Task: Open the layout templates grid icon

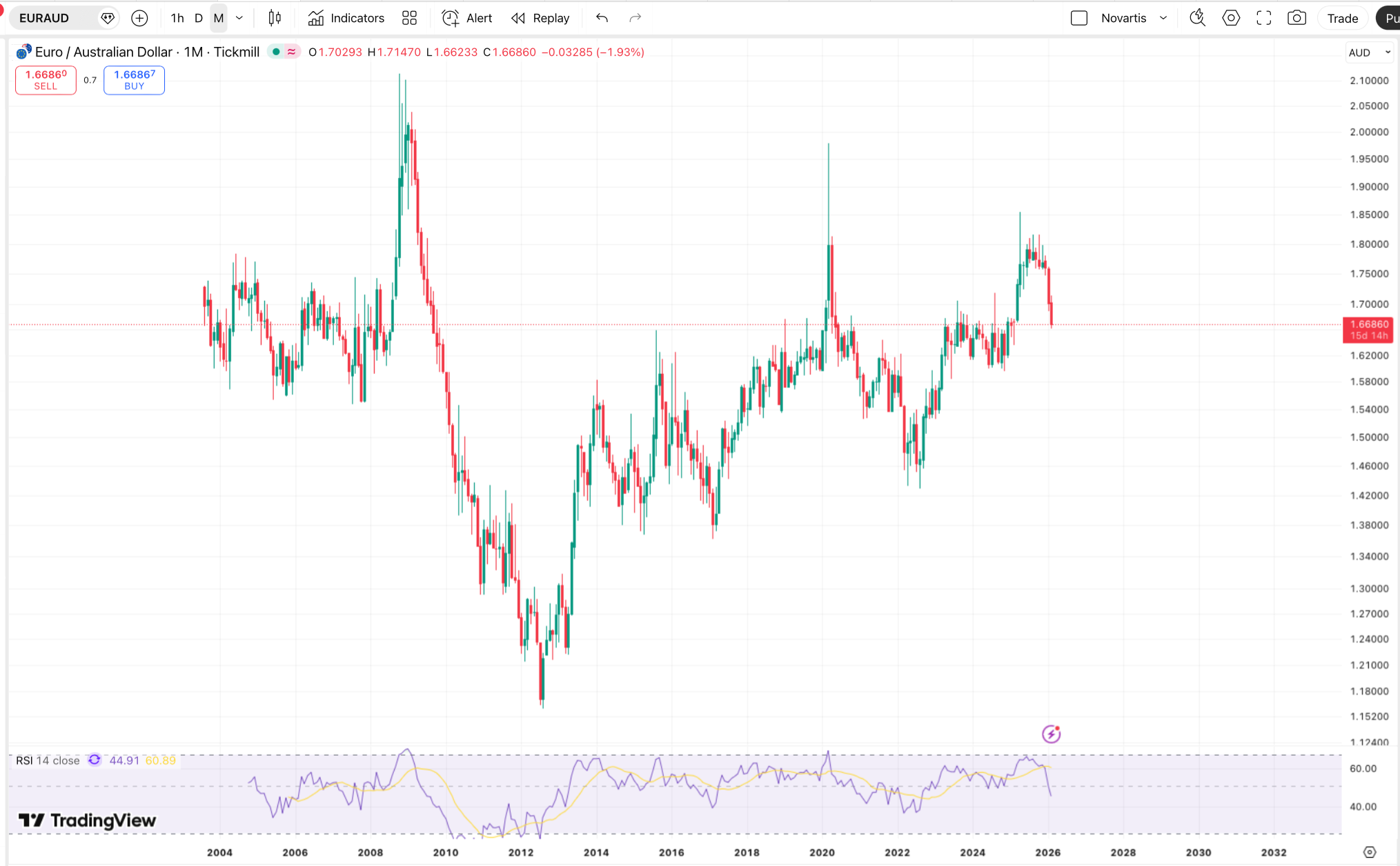Action: [x=409, y=18]
